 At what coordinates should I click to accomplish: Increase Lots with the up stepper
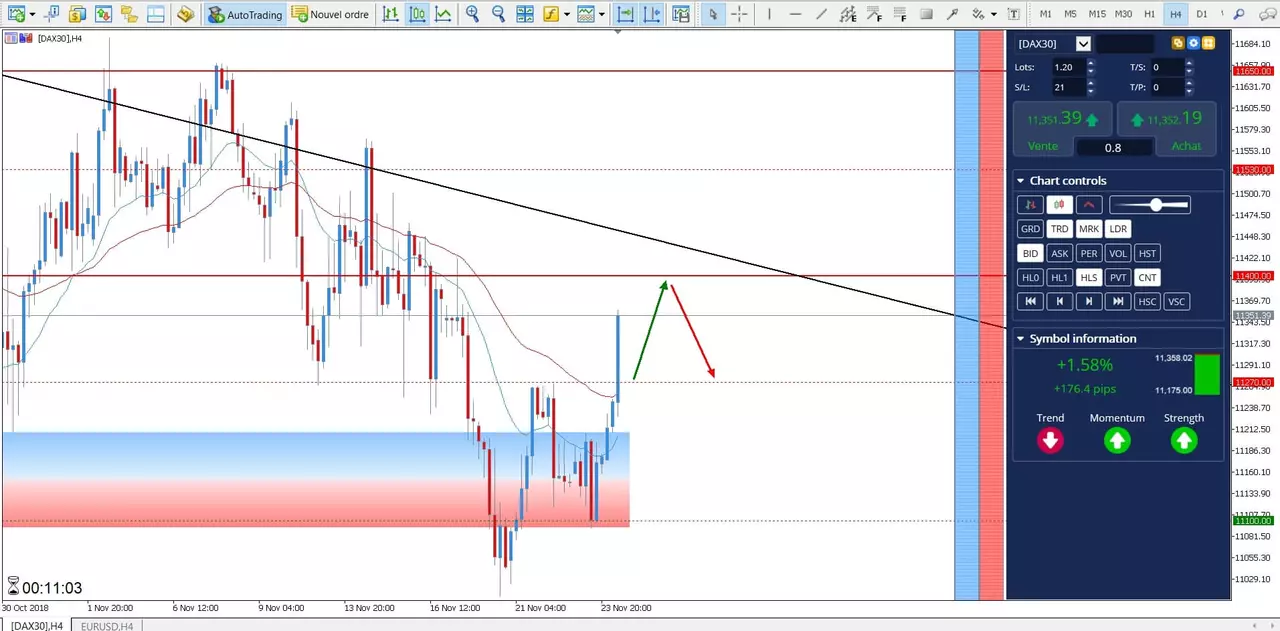(1091, 63)
